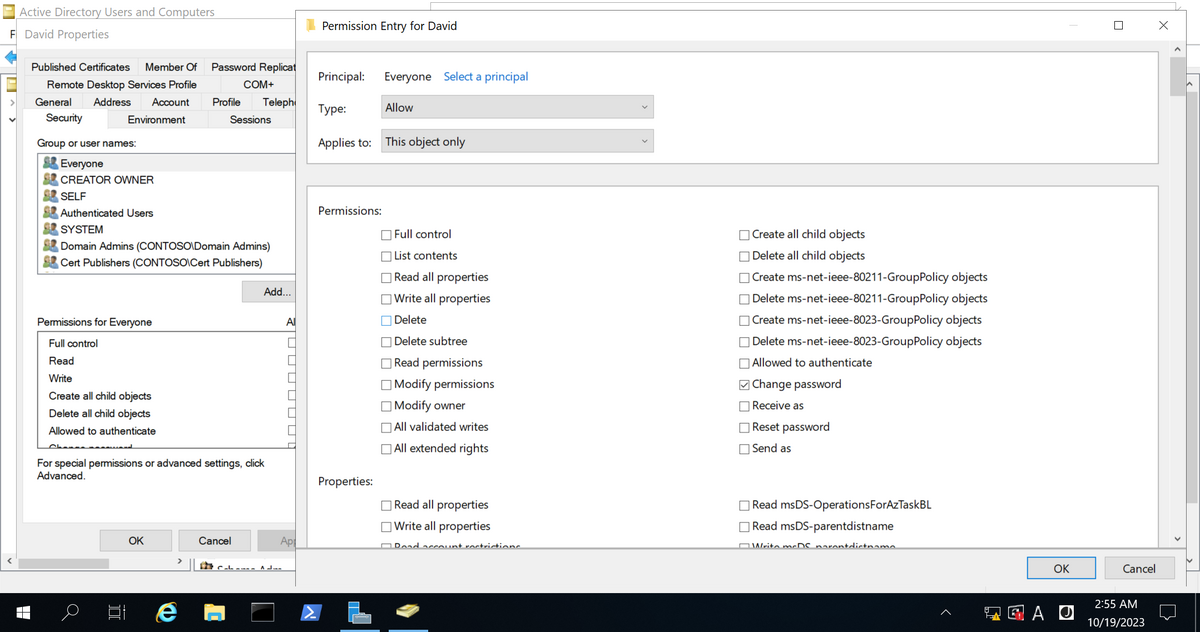Screen dimensions: 1200x632
Task: Open the Environment tab
Action: click(156, 120)
